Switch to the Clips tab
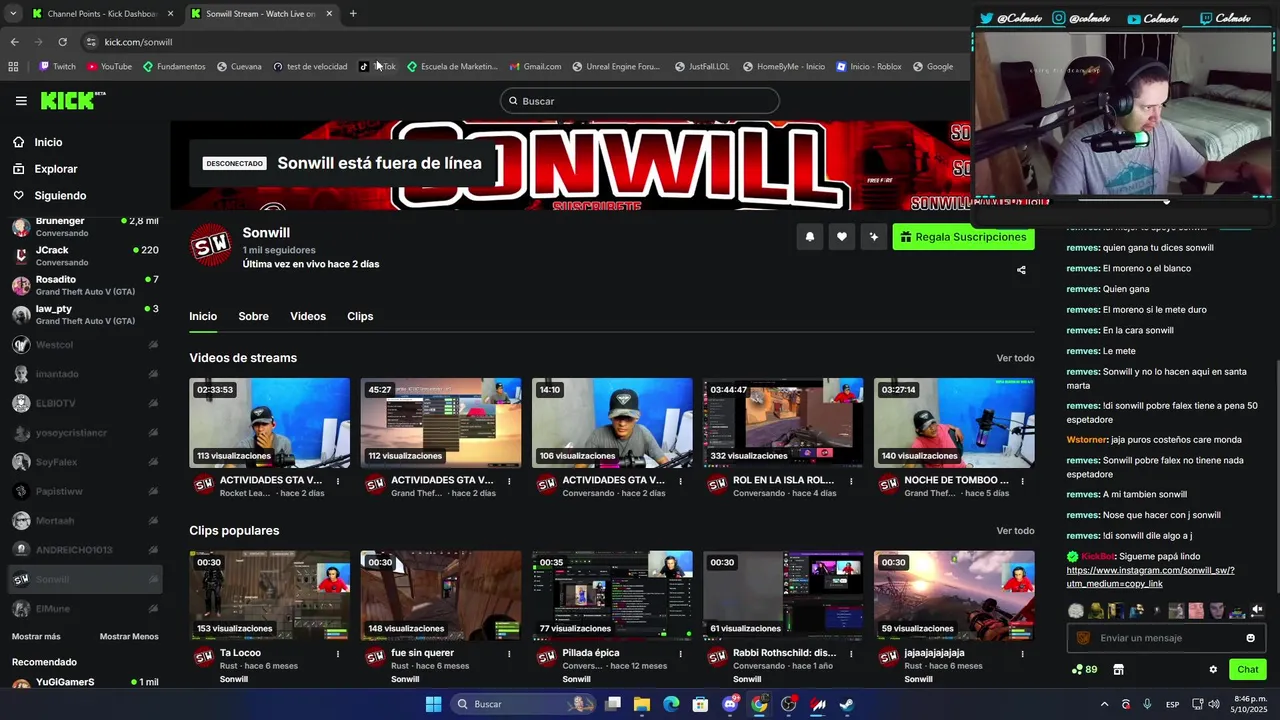The height and width of the screenshot is (720, 1280). point(360,316)
